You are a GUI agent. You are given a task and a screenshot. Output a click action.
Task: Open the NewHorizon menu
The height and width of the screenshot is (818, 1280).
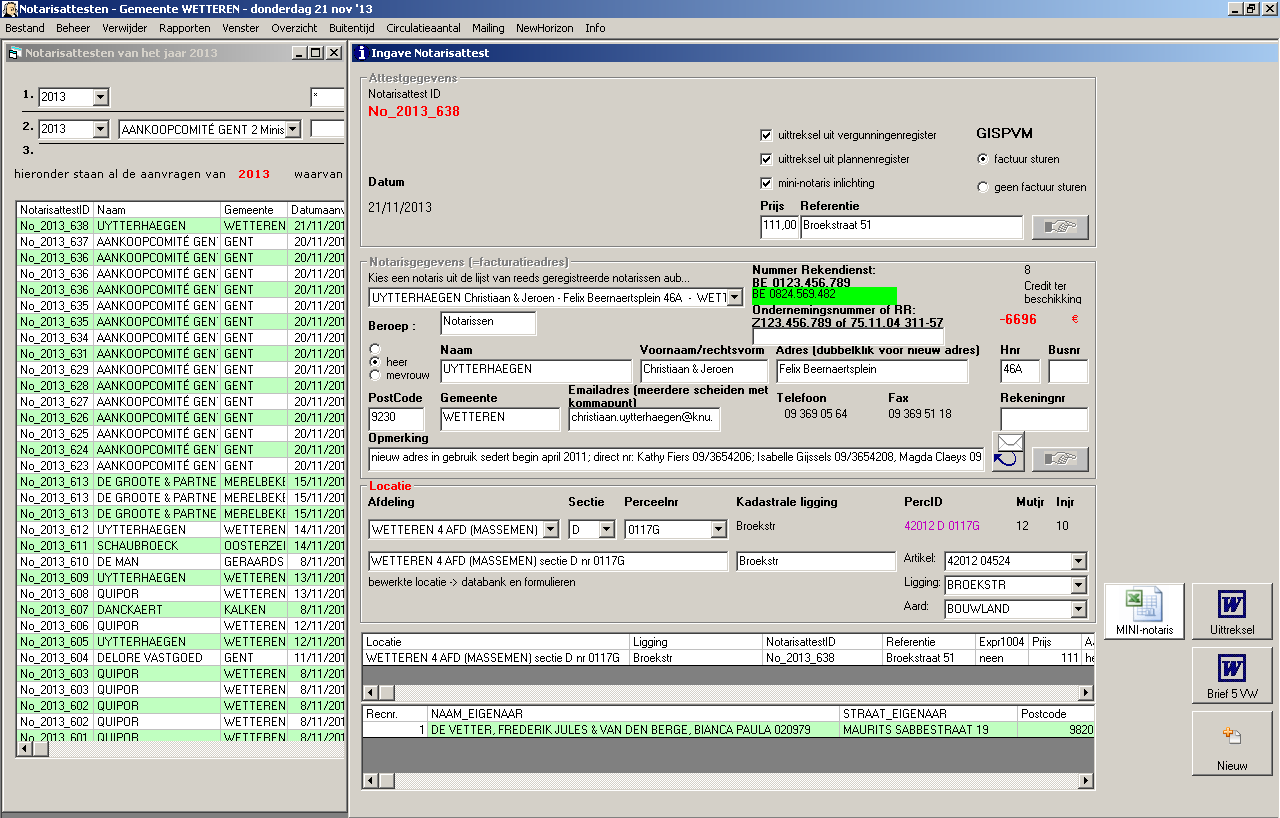click(545, 28)
